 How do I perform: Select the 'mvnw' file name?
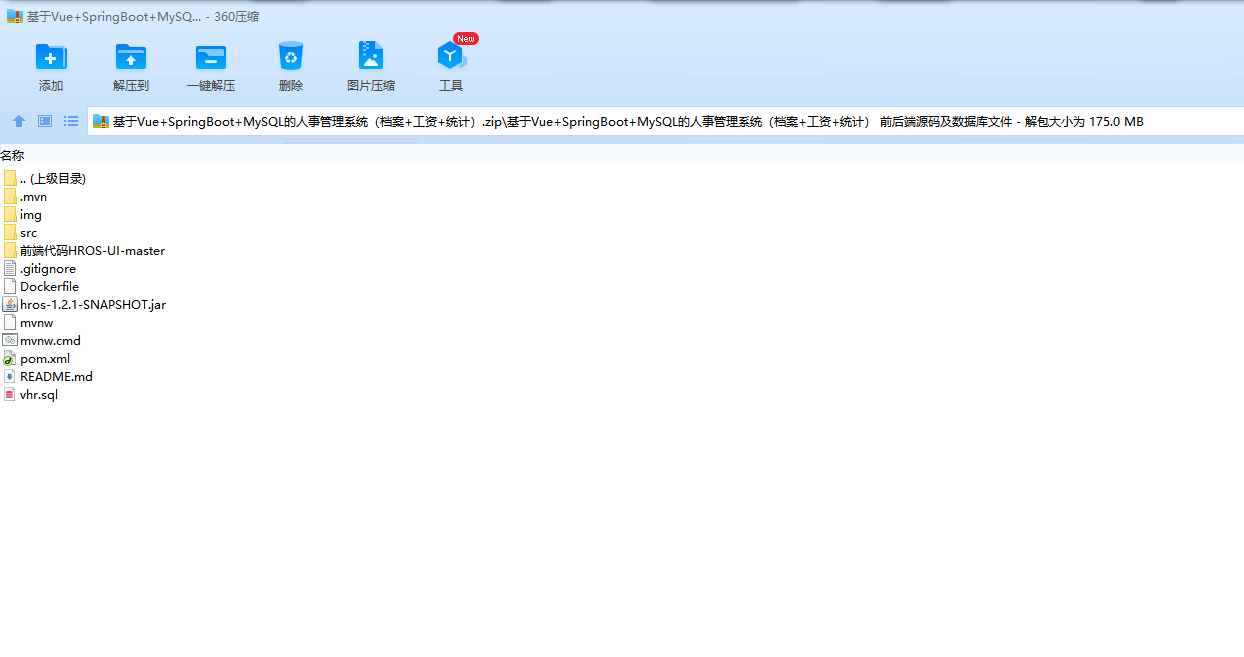36,323
